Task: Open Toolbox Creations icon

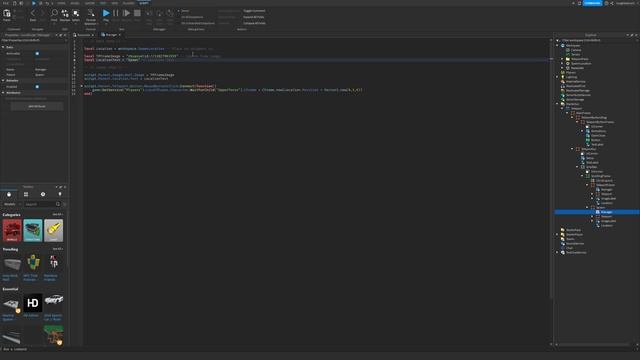Action: pyautogui.click(x=60, y=194)
